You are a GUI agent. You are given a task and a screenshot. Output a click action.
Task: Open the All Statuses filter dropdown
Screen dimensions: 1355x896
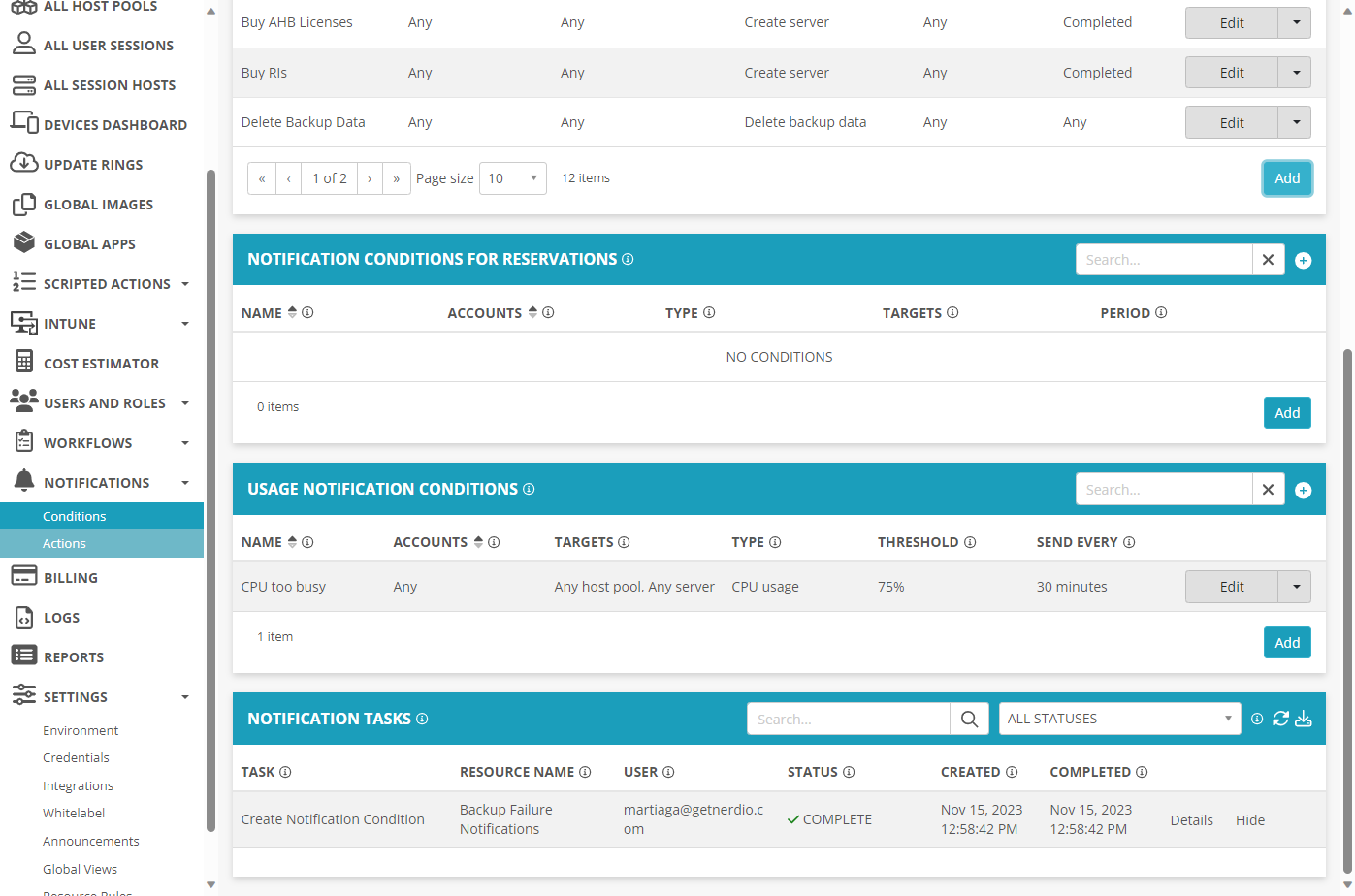(x=1119, y=719)
